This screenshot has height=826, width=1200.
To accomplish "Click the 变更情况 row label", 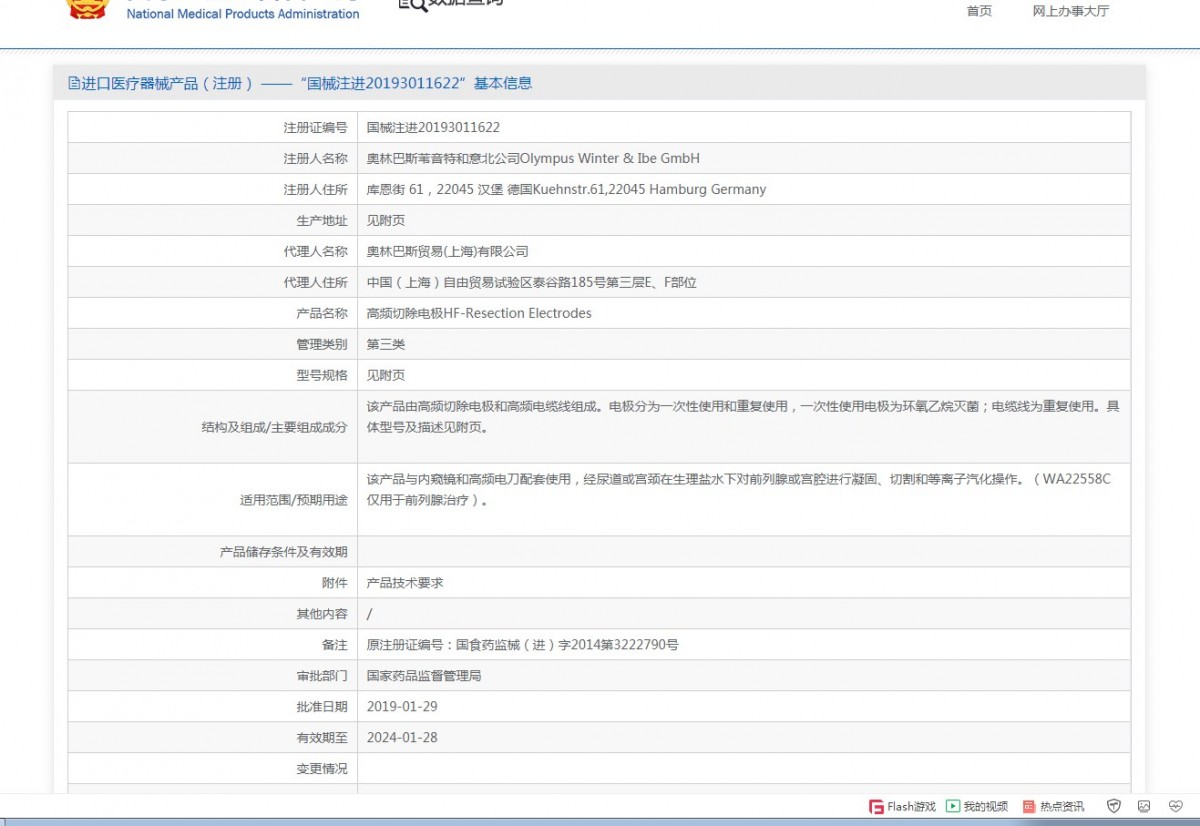I will [322, 768].
